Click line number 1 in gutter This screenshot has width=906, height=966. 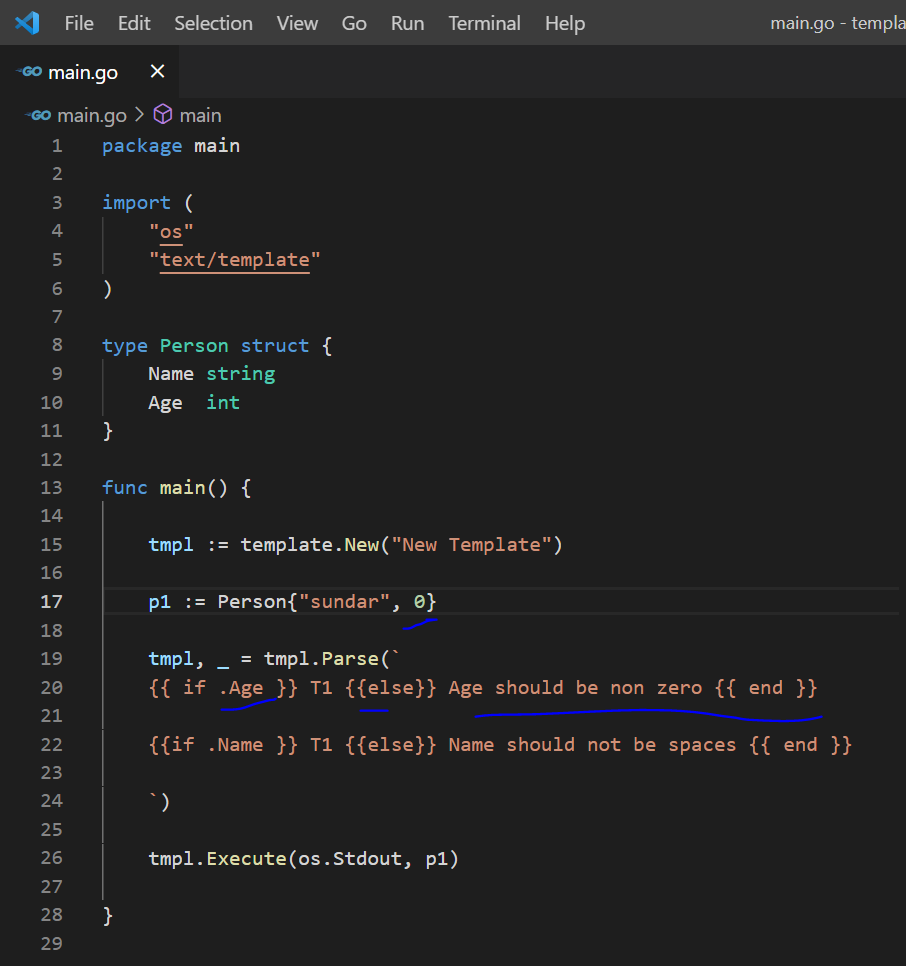(x=57, y=146)
